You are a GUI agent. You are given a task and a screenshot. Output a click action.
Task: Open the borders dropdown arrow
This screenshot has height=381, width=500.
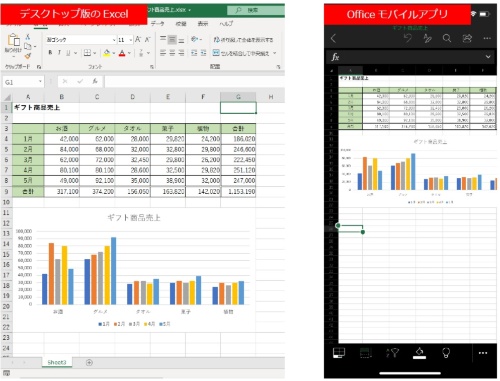[95, 53]
